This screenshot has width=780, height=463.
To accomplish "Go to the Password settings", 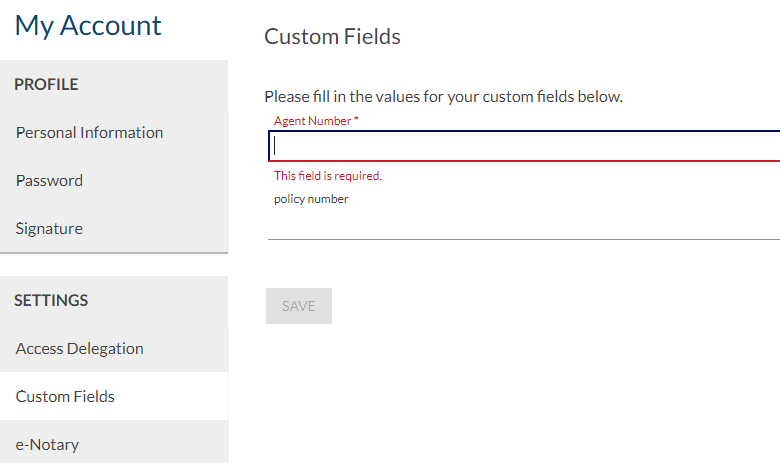I will click(114, 181).
